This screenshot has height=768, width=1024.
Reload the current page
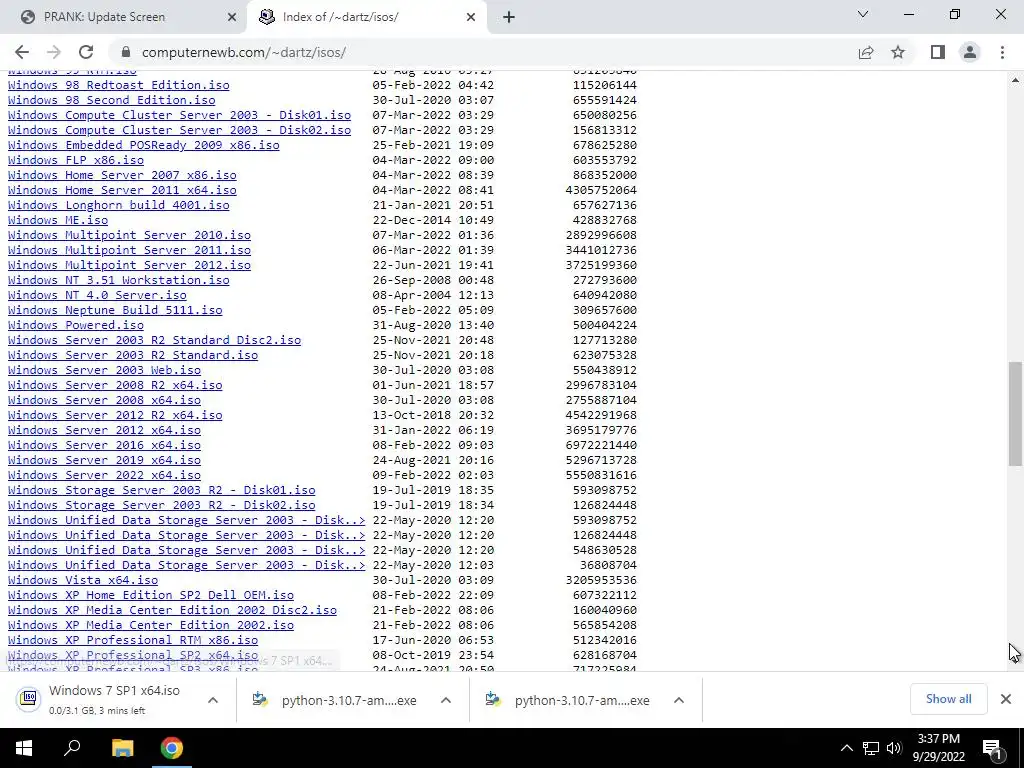coord(86,52)
